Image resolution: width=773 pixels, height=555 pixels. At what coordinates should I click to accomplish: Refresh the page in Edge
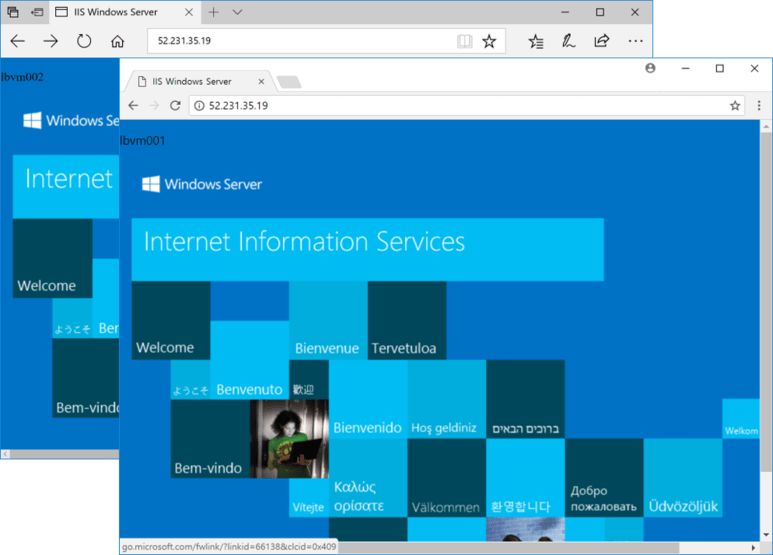84,42
